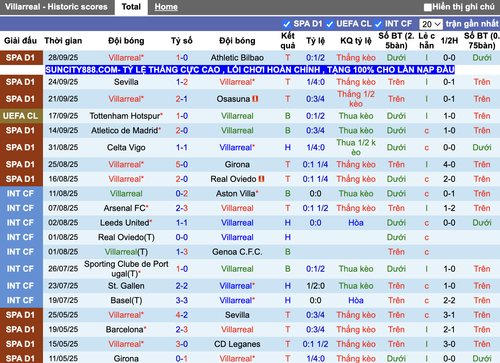Click Athletic Bilbao team name

click(x=237, y=58)
